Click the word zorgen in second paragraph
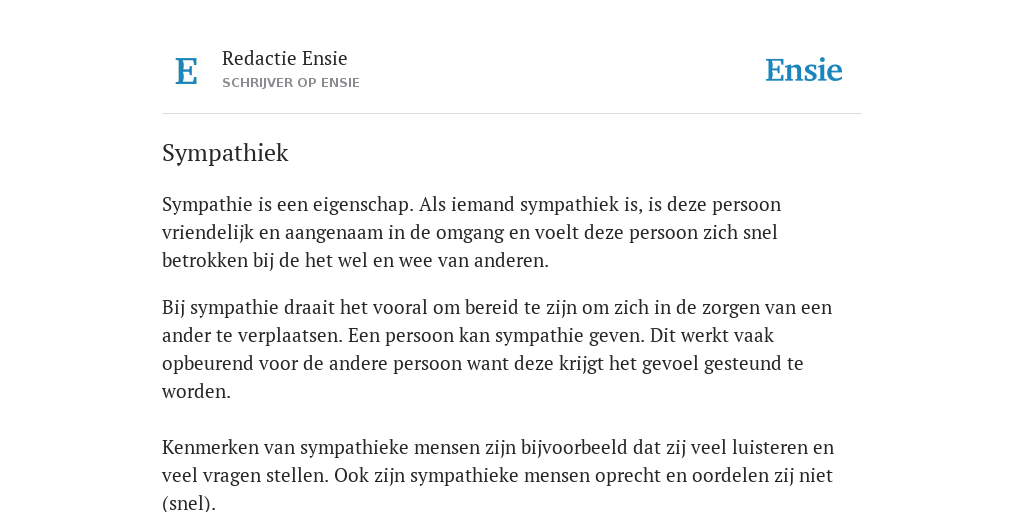This screenshot has height=512, width=1024. click(x=731, y=308)
